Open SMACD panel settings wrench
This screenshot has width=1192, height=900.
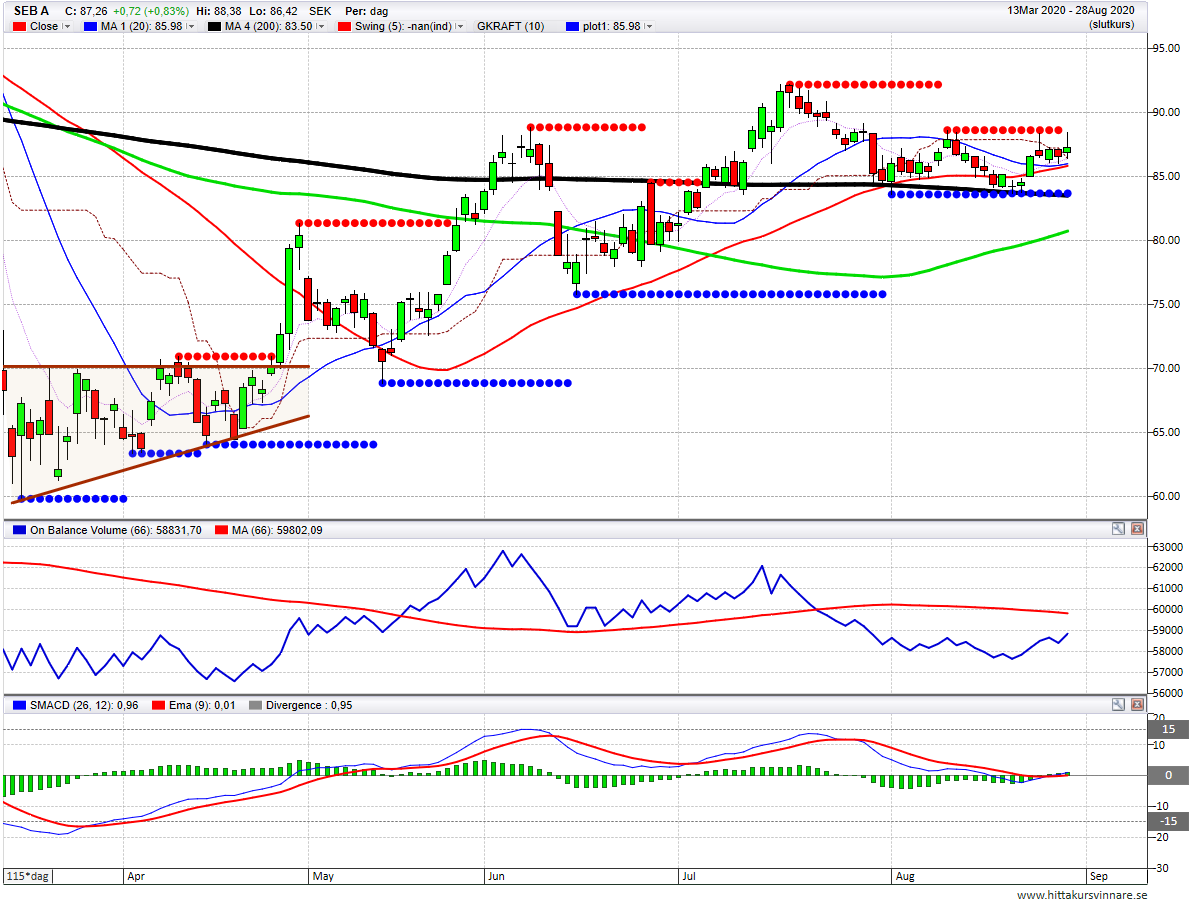point(1118,704)
